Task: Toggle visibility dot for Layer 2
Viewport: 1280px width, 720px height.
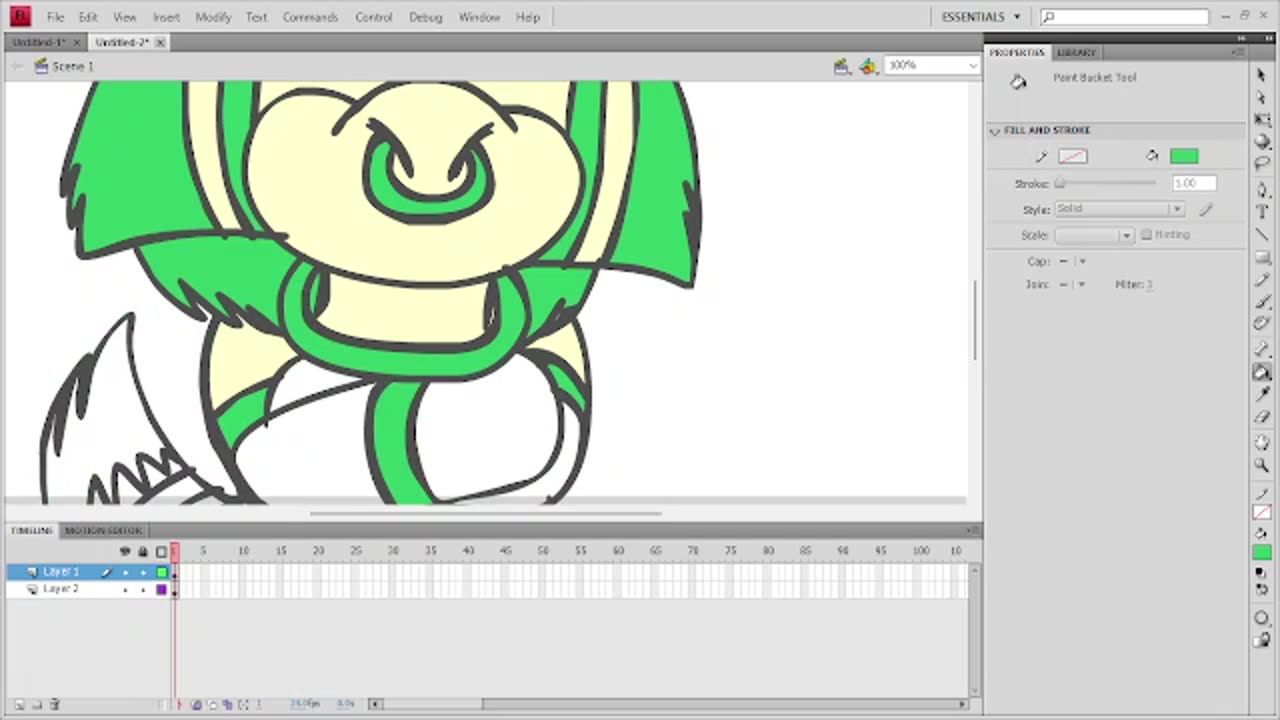Action: pyautogui.click(x=125, y=590)
